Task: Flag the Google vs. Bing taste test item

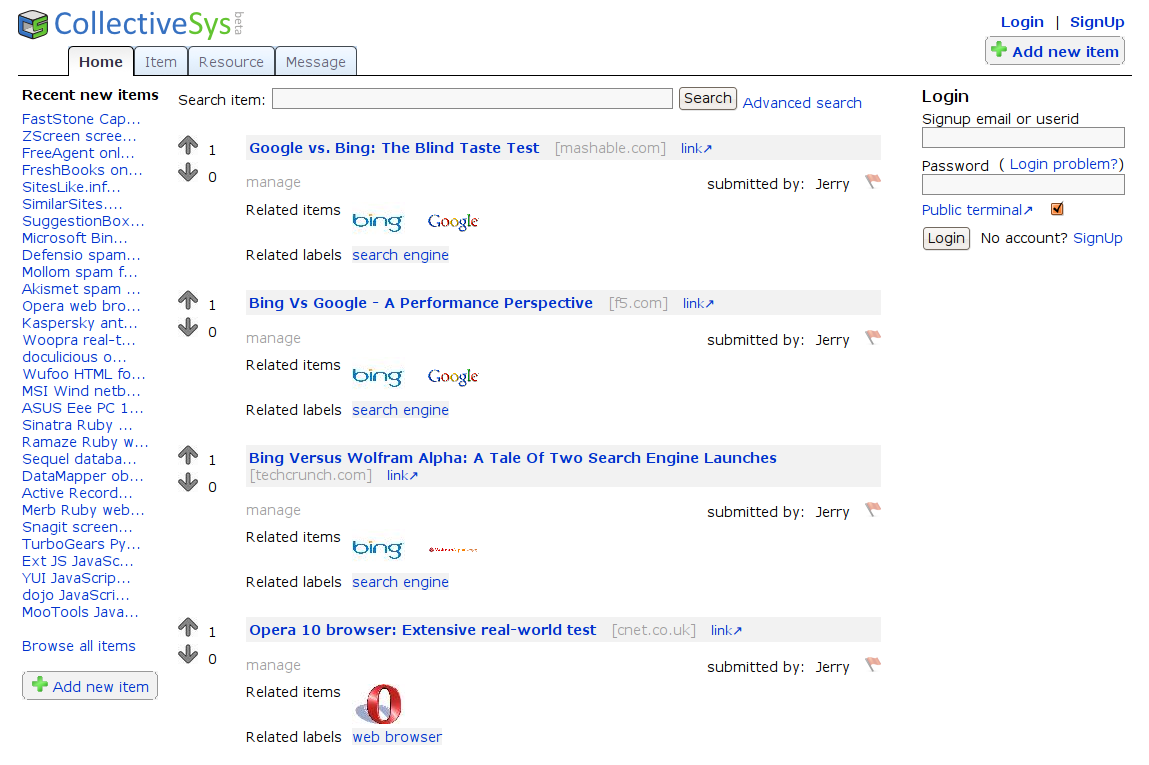Action: 872,182
